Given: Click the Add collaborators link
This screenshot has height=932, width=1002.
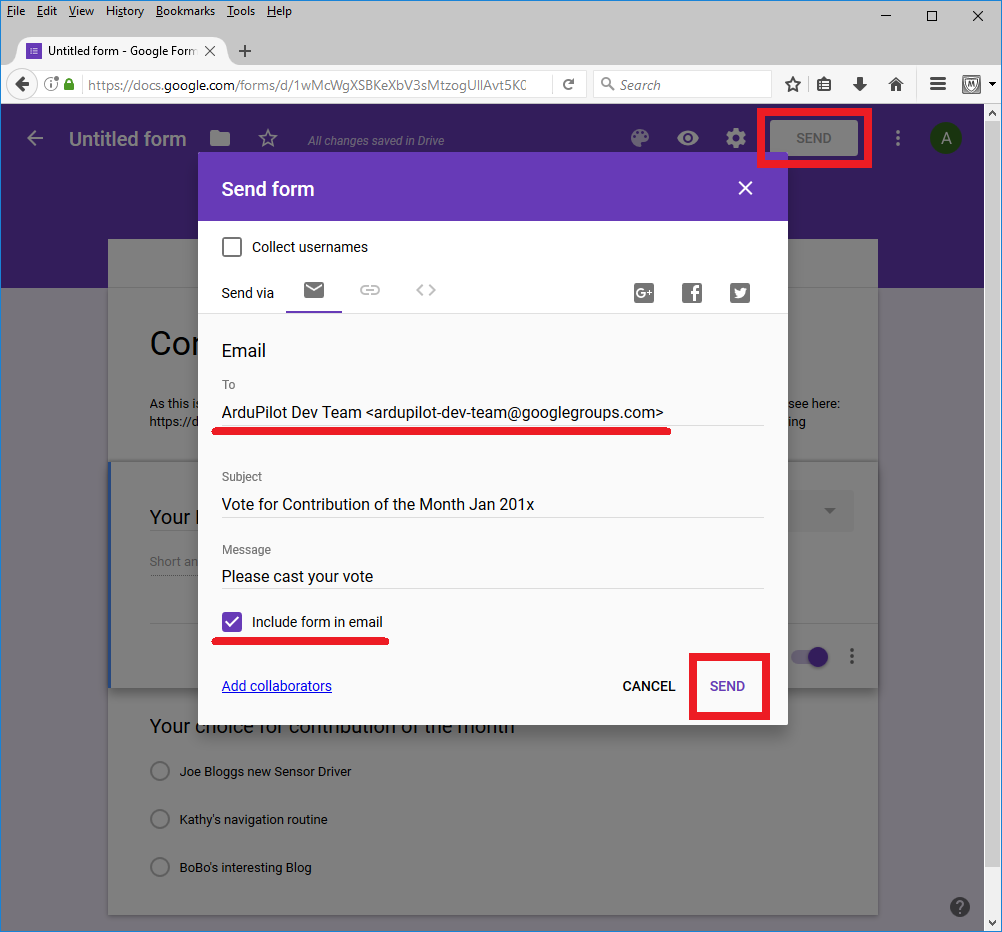Looking at the screenshot, I should click(277, 686).
